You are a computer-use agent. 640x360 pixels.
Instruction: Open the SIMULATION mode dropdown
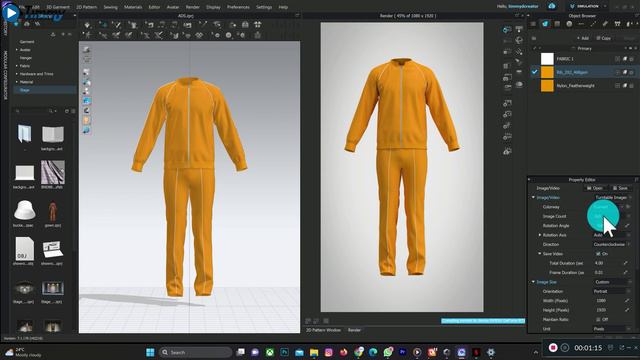[587, 6]
